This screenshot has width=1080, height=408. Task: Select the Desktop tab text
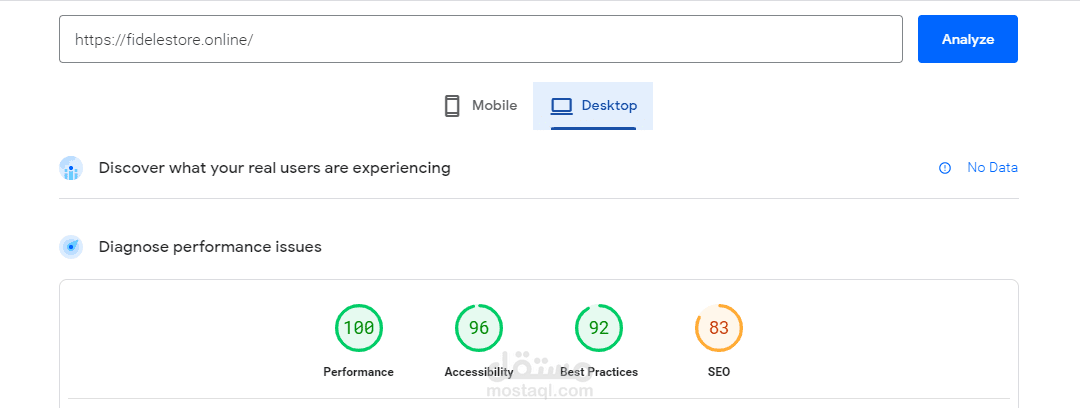pos(609,106)
